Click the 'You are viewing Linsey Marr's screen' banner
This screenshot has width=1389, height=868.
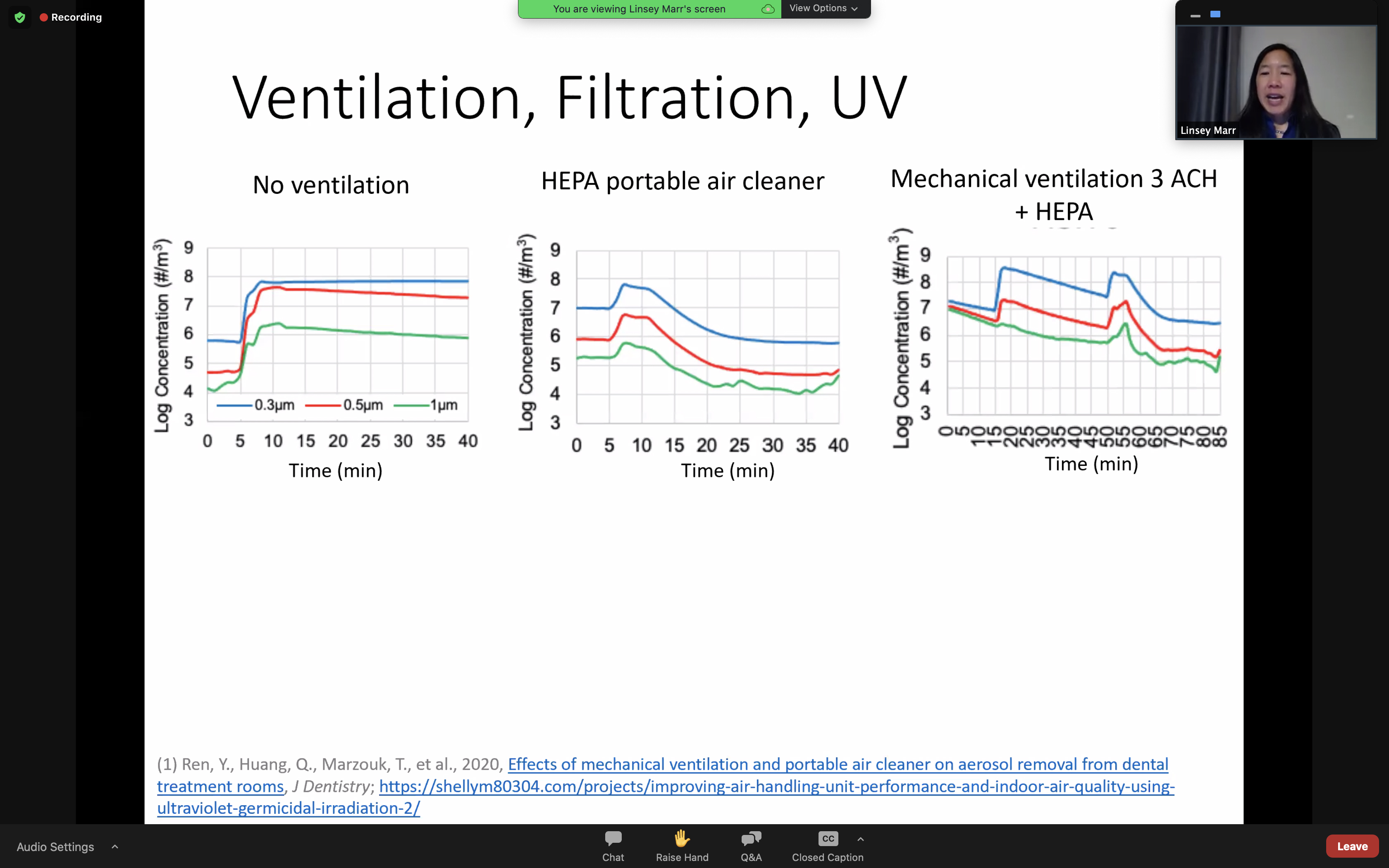tap(640, 9)
